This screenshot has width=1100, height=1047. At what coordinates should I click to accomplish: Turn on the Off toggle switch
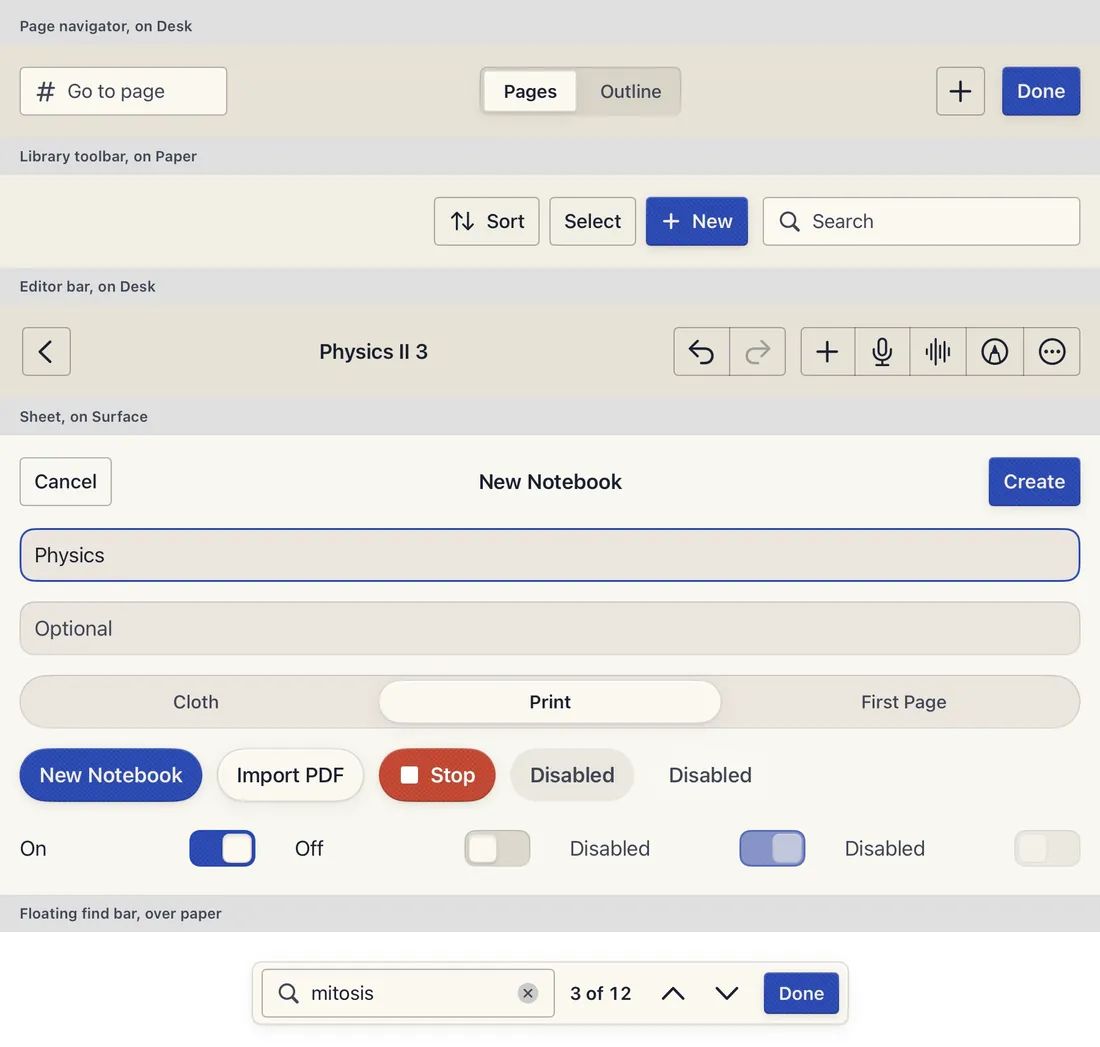point(497,848)
